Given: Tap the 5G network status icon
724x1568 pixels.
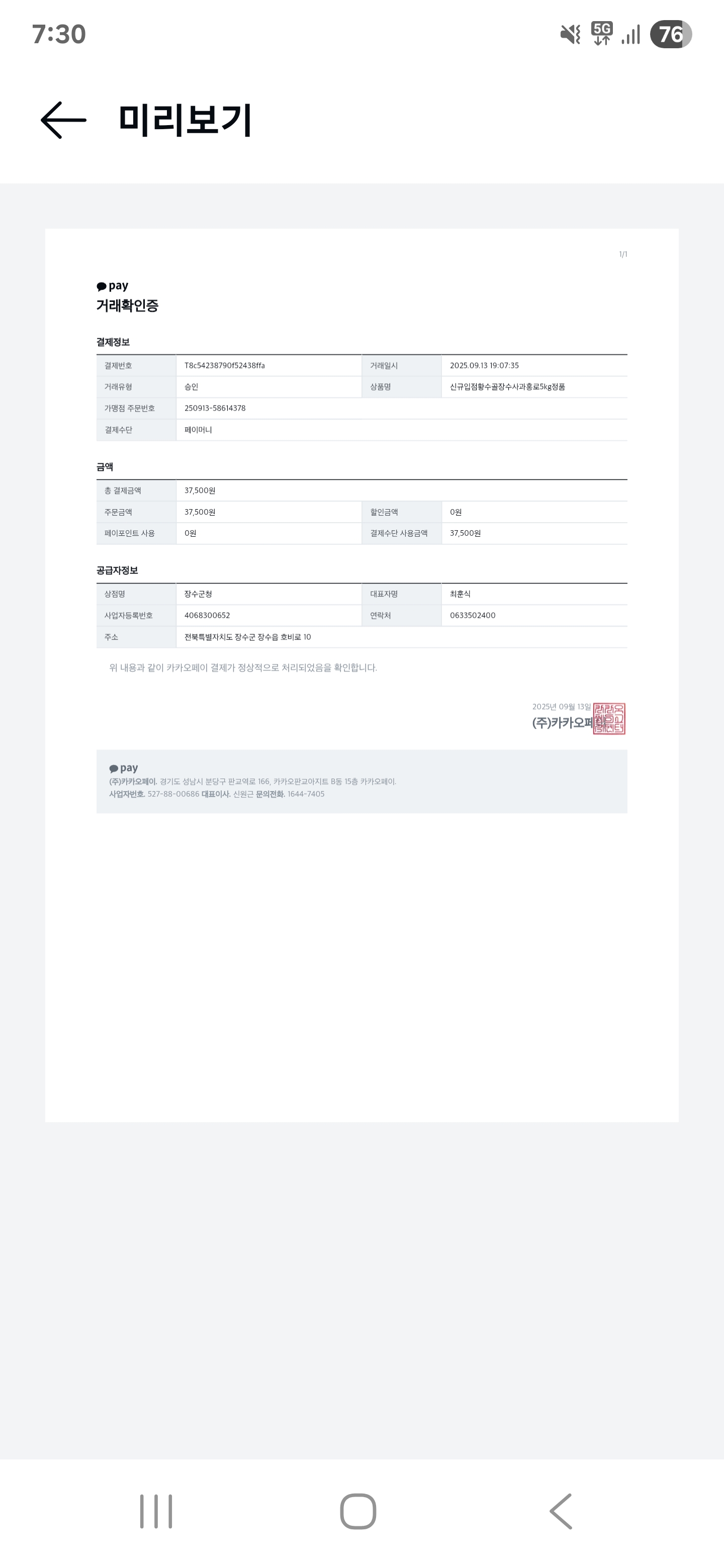Looking at the screenshot, I should [602, 34].
